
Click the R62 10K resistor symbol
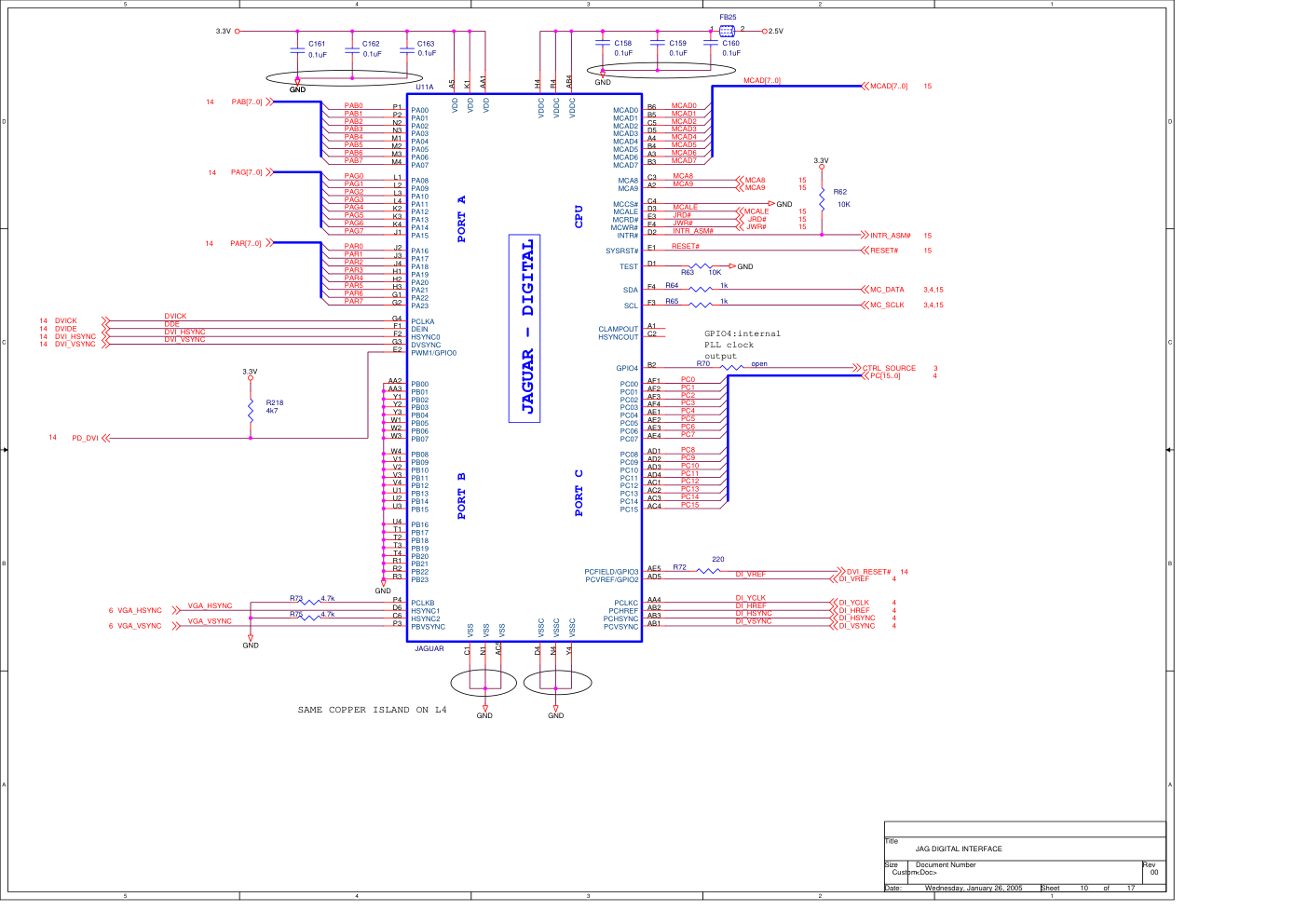(x=822, y=199)
